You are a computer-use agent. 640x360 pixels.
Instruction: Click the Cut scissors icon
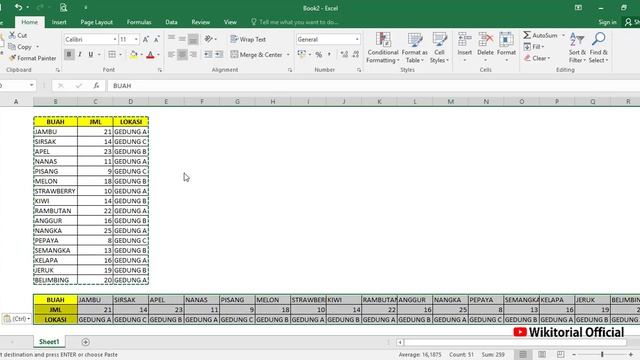pos(12,35)
